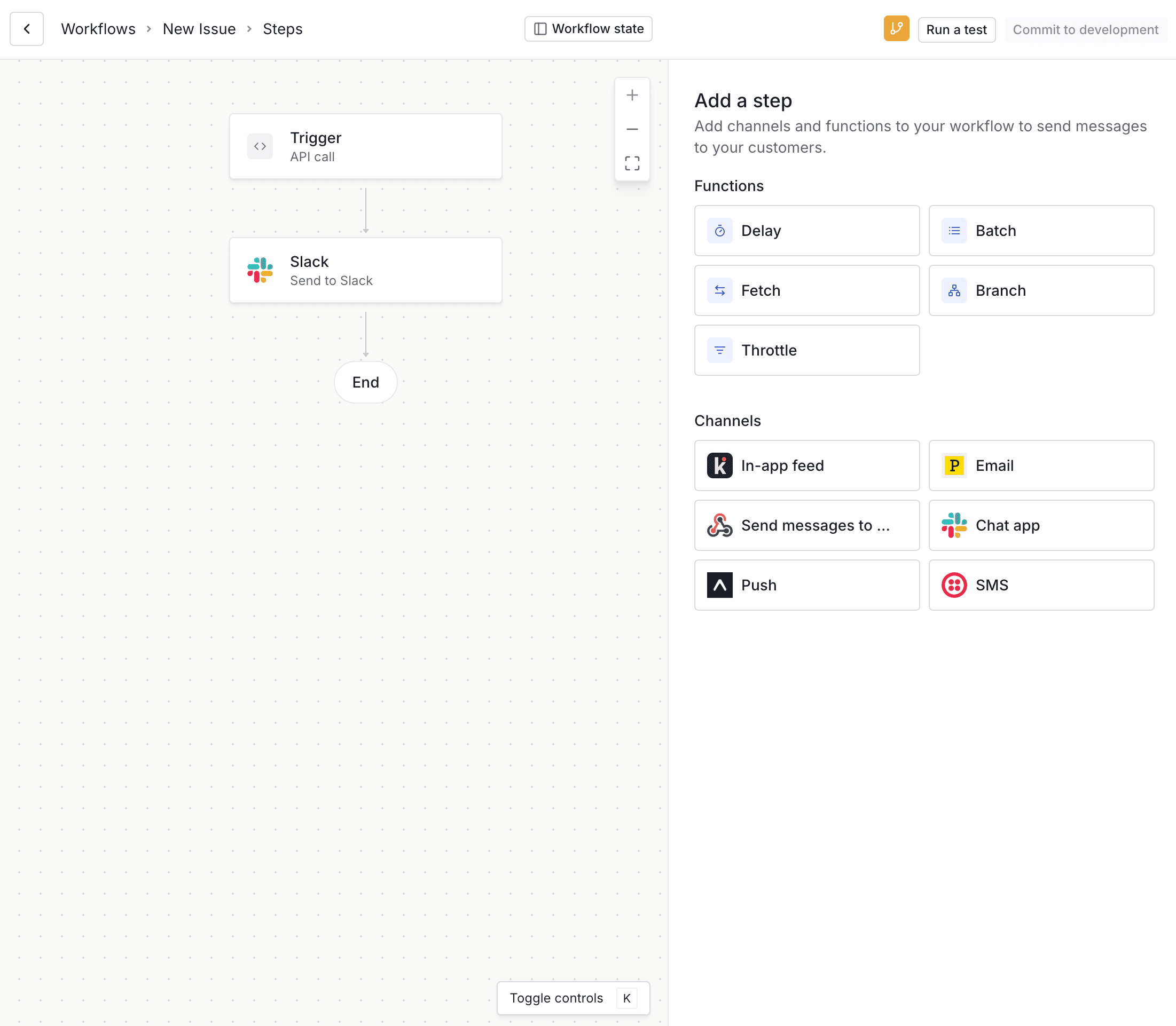
Task: Add an Email channel to the workflow
Action: coord(1040,465)
